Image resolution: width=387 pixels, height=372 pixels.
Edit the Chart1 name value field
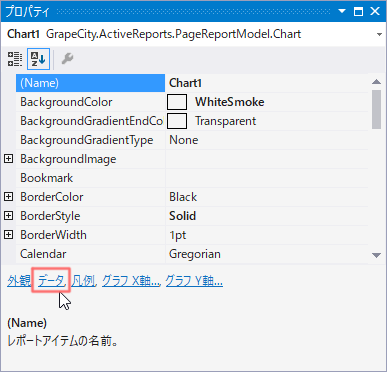tap(267, 83)
